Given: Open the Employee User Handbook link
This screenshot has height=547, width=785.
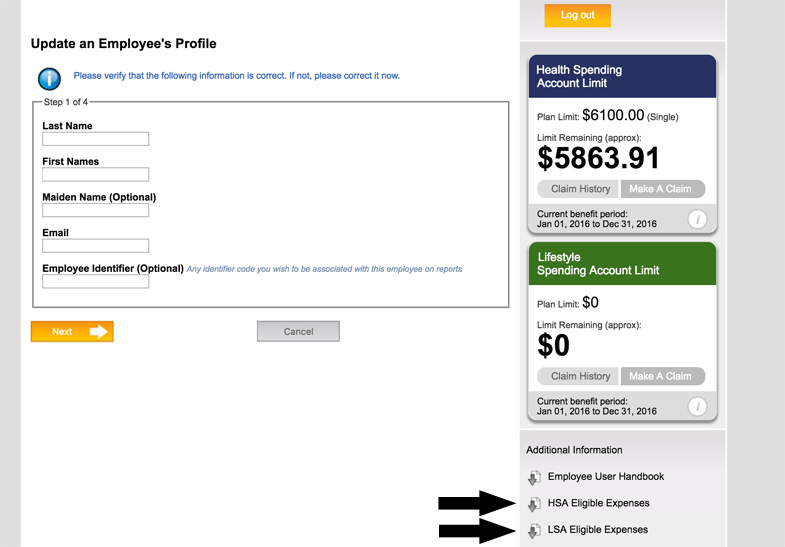Looking at the screenshot, I should pos(606,476).
